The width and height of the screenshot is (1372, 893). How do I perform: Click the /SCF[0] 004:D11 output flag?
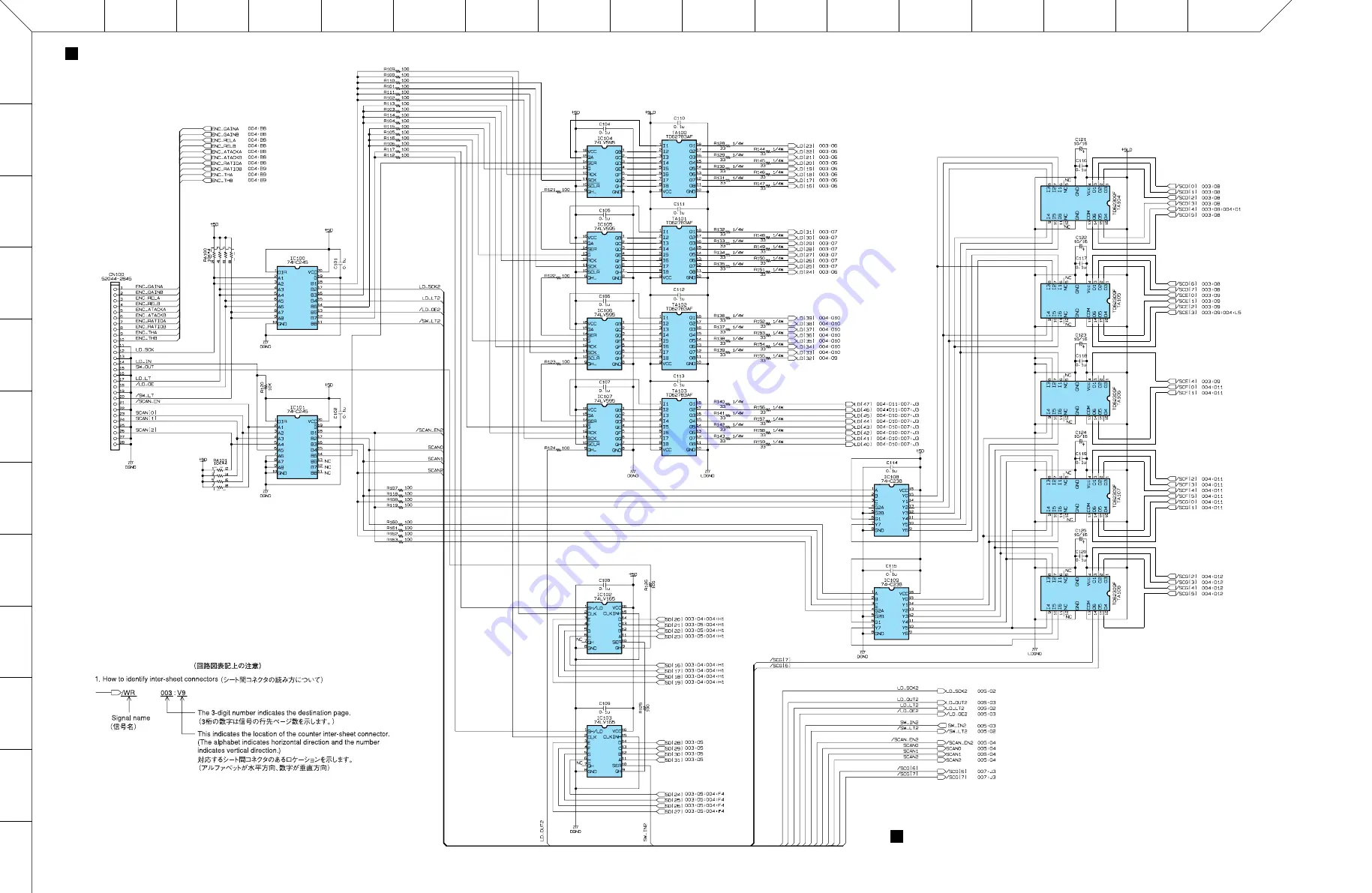click(1196, 388)
